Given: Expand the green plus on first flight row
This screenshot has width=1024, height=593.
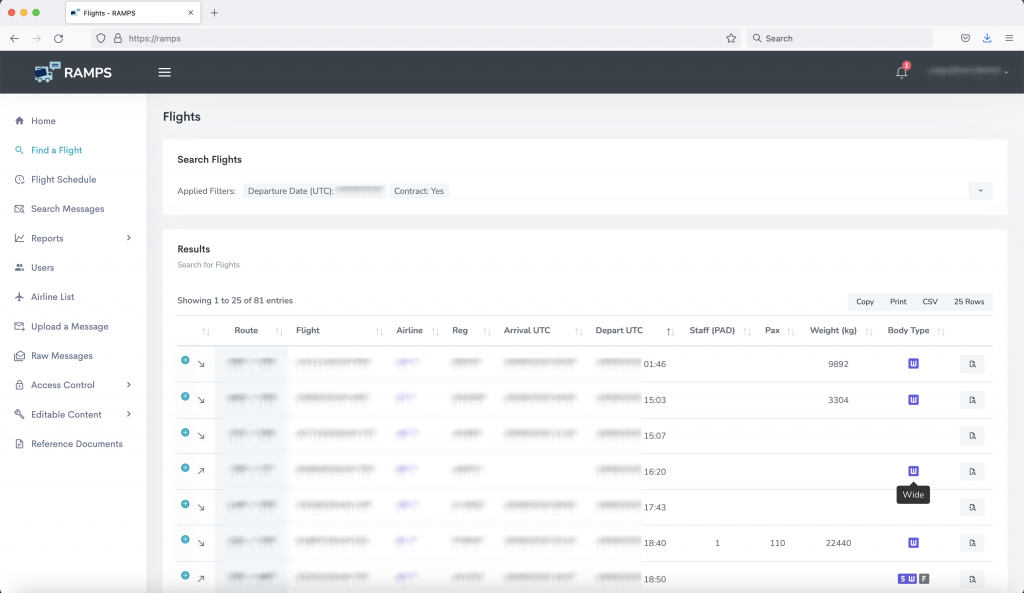Looking at the screenshot, I should 185,360.
